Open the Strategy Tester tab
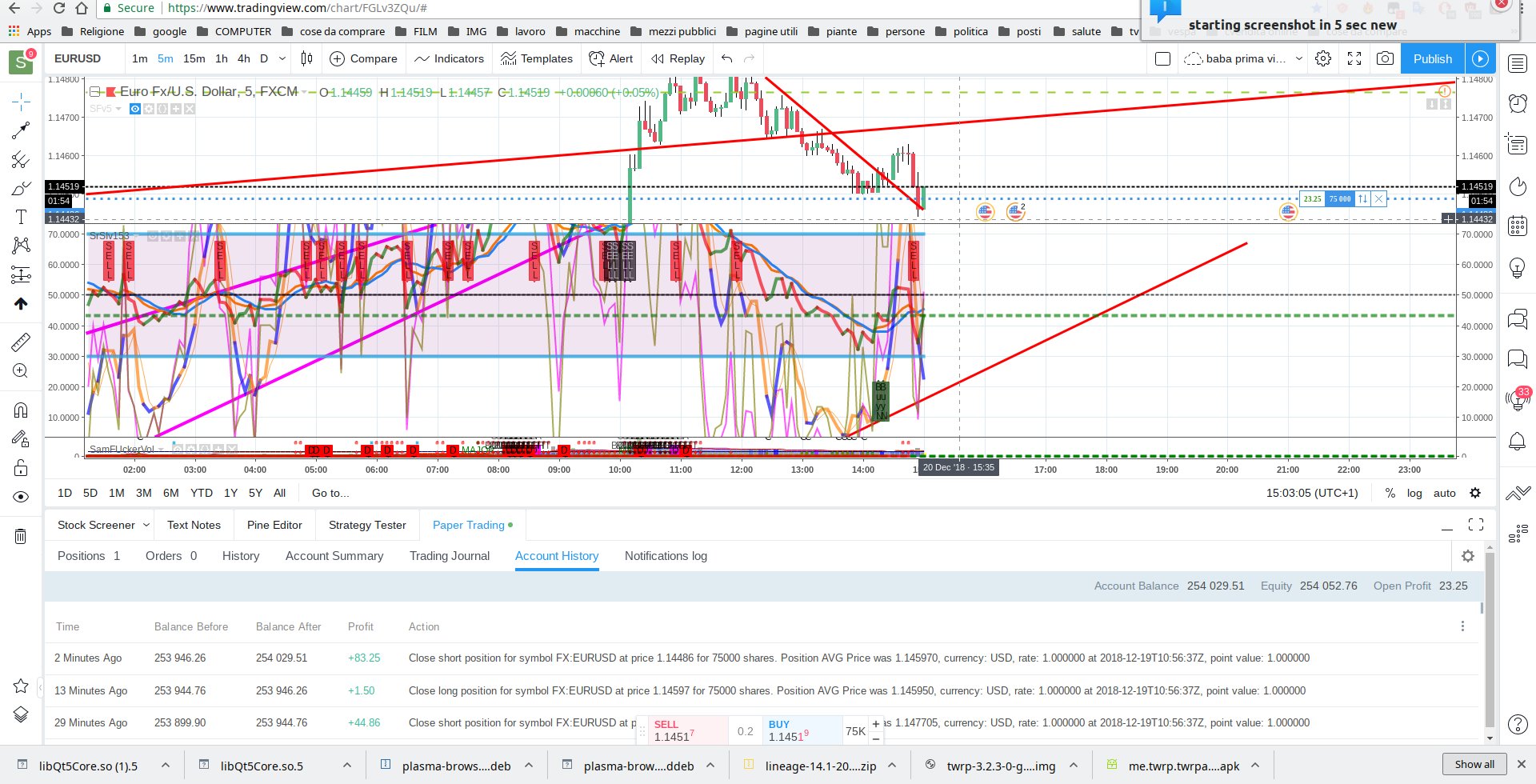1536x784 pixels. (367, 525)
